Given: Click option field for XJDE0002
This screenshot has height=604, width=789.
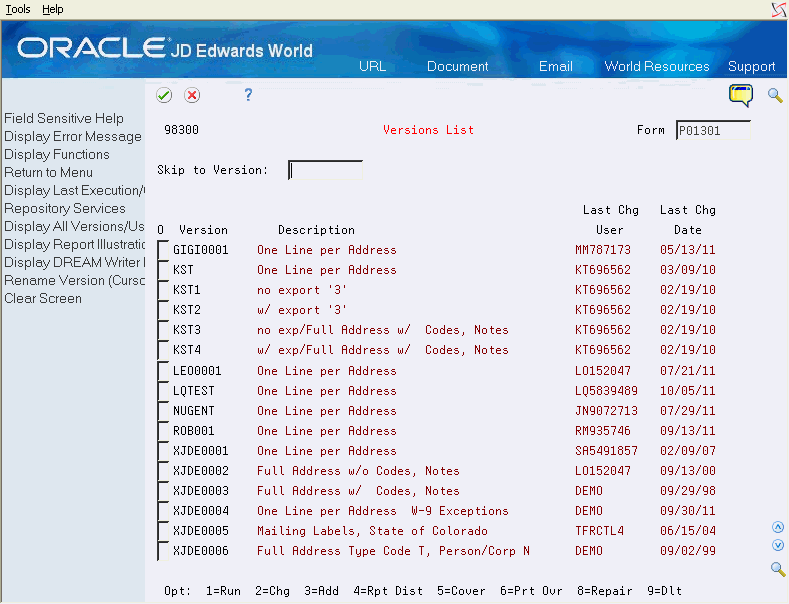Looking at the screenshot, I should 163,471.
